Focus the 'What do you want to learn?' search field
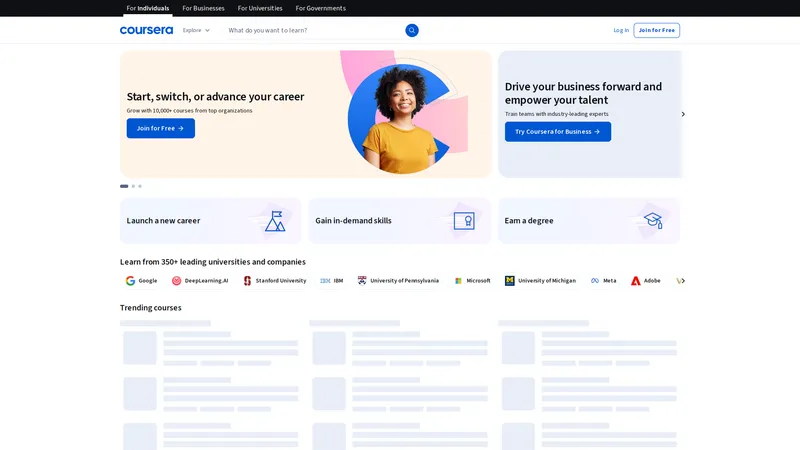Image resolution: width=800 pixels, height=450 pixels. [310, 30]
